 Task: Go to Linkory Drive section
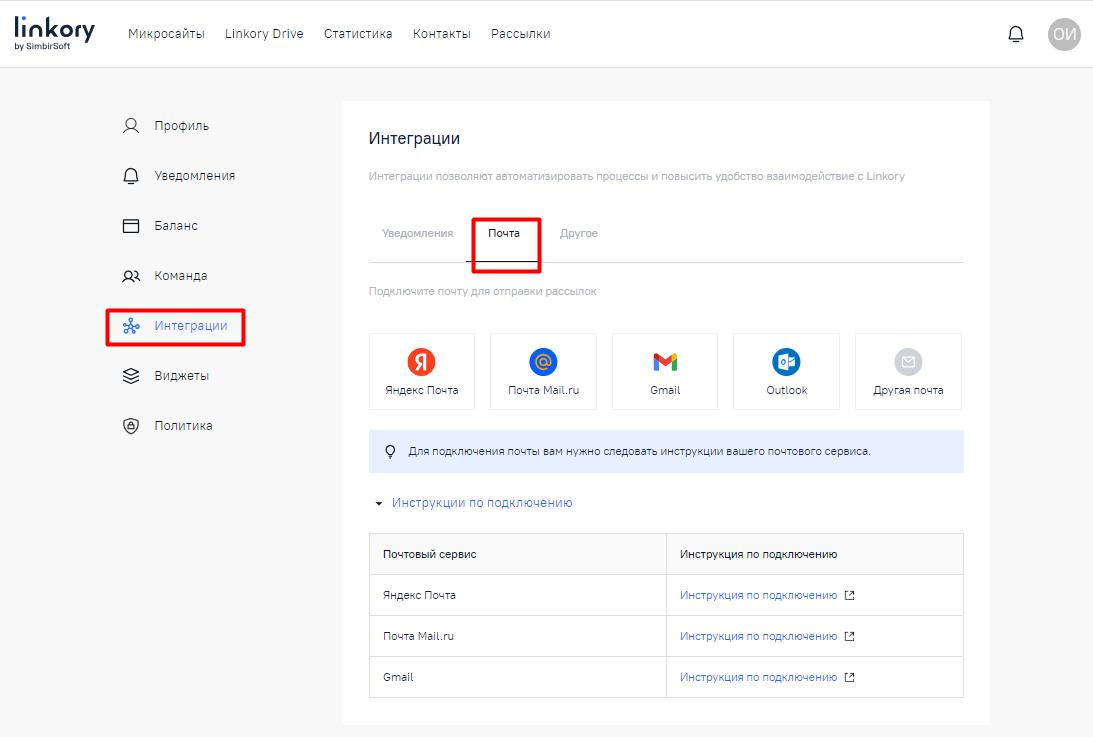click(264, 34)
